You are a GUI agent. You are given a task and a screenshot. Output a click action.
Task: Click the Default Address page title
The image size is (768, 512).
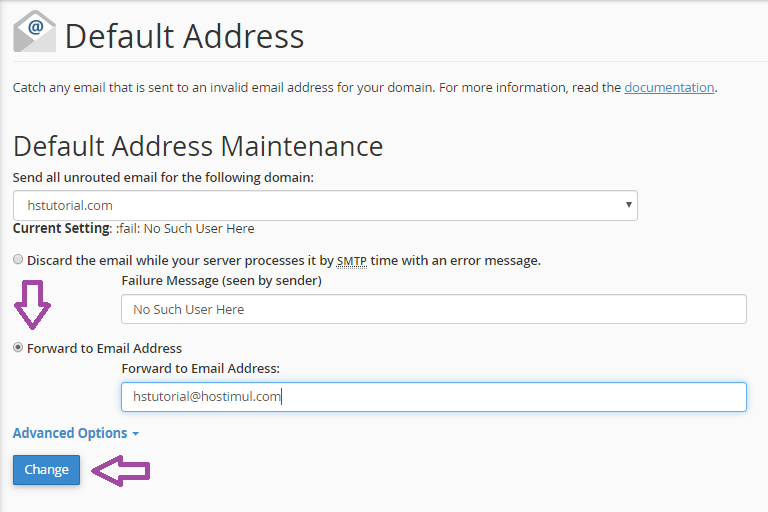(x=184, y=37)
